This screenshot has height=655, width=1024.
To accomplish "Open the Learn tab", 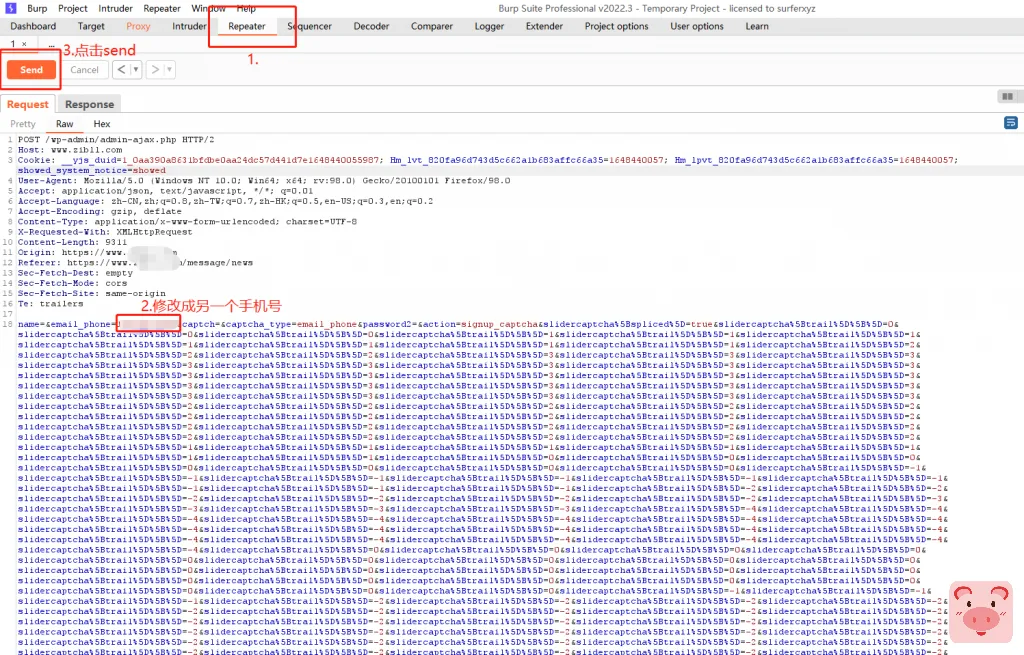I will coord(757,26).
